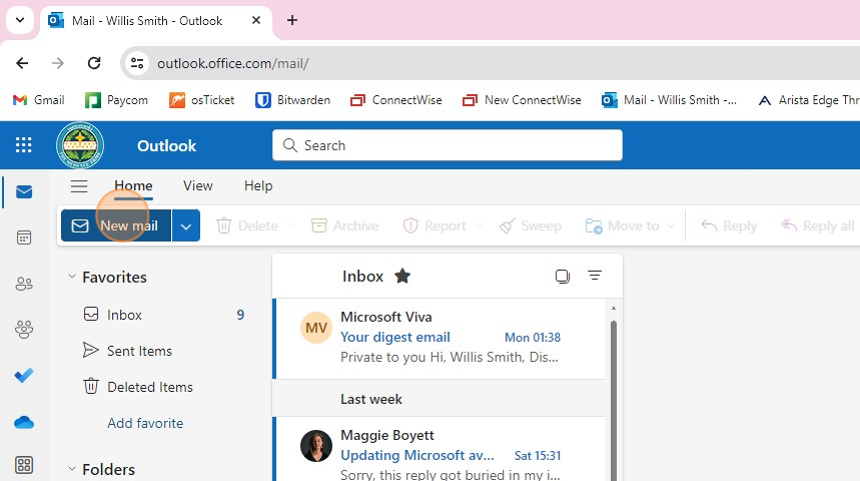Click the Select messages icon in the Inbox header
Image resolution: width=860 pixels, height=481 pixels.
[x=562, y=276]
